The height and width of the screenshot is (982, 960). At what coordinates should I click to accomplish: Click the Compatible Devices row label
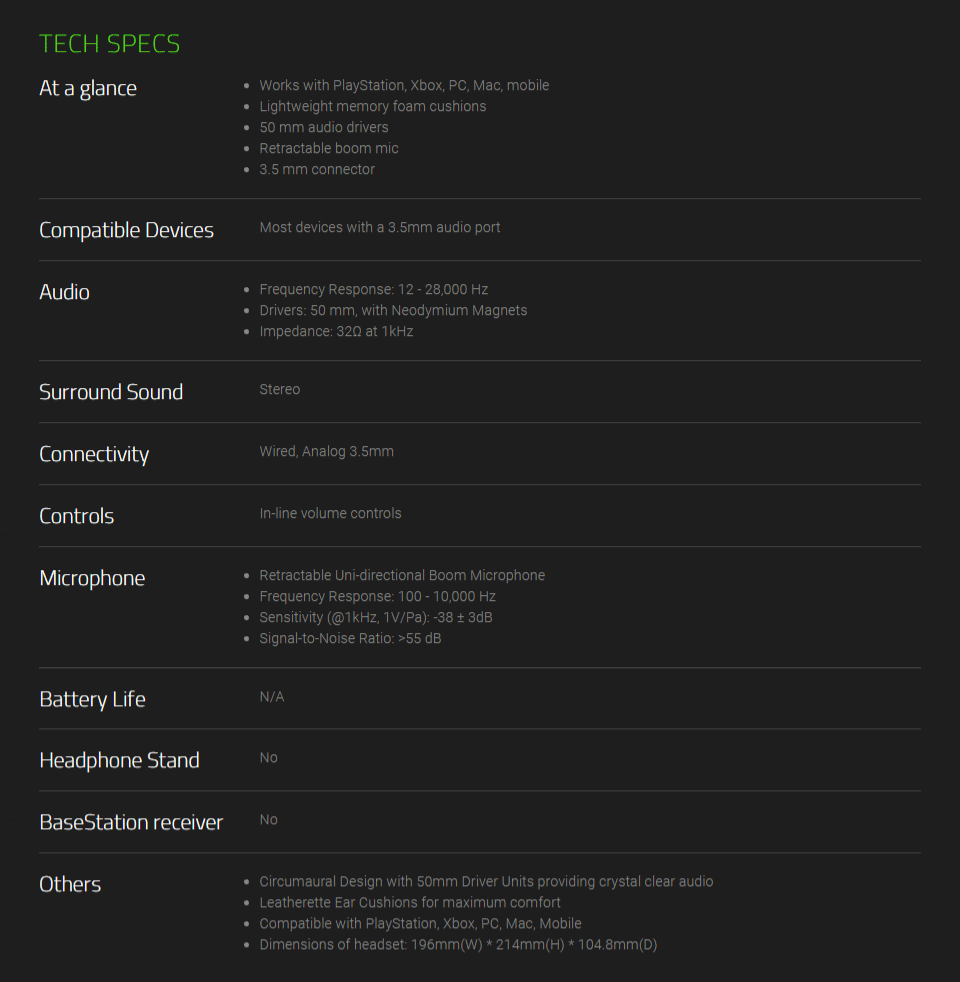pyautogui.click(x=126, y=230)
